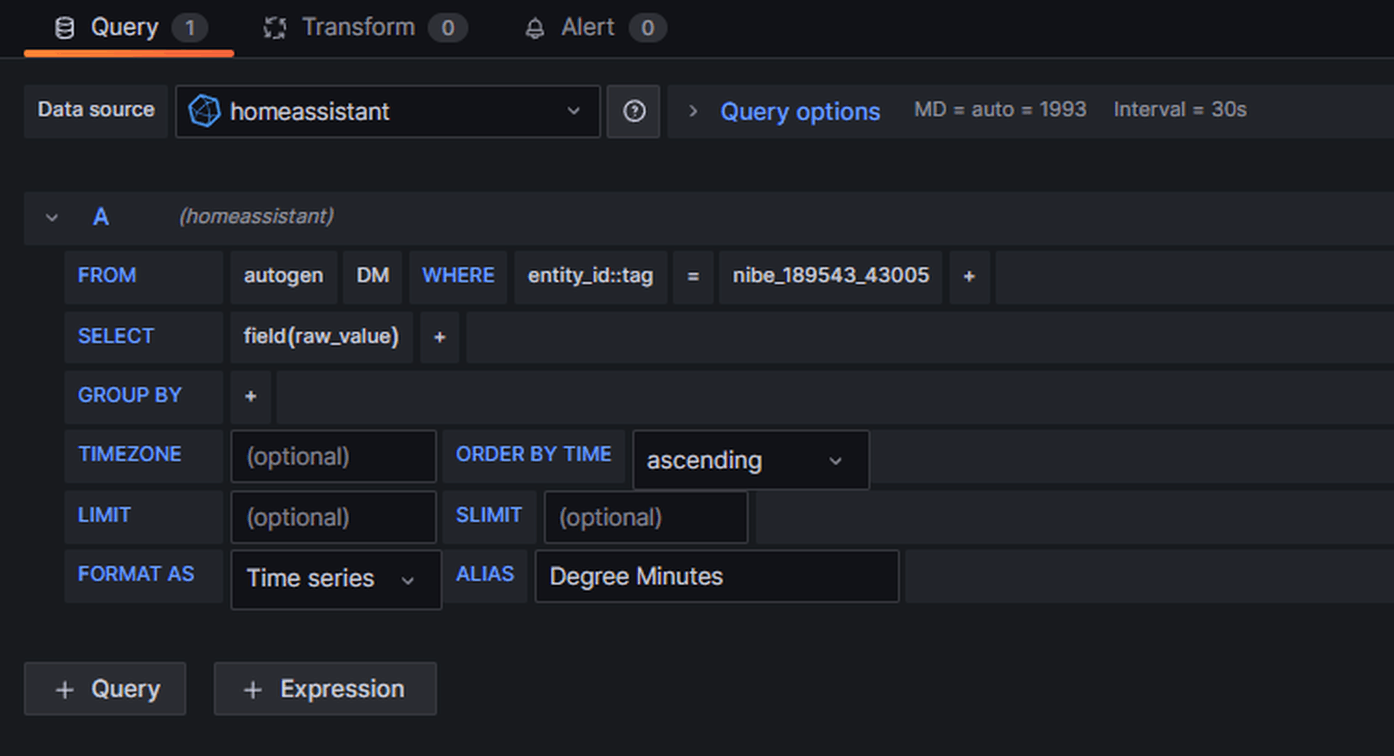Click the ALIAS field containing Degree Minutes
This screenshot has width=1394, height=756.
click(716, 576)
